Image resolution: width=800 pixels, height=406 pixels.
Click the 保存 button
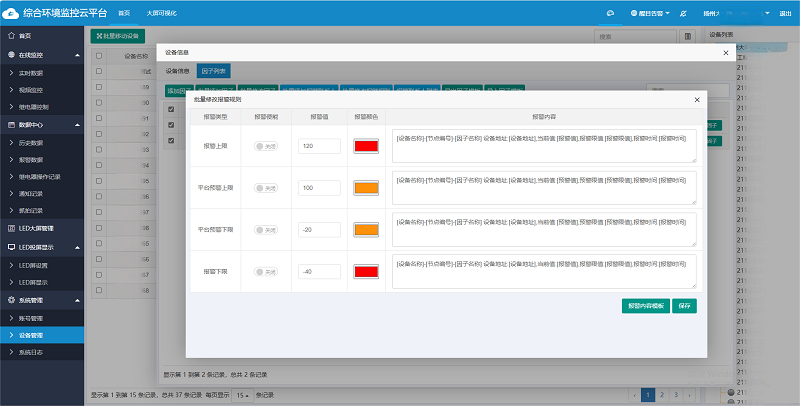tap(685, 305)
